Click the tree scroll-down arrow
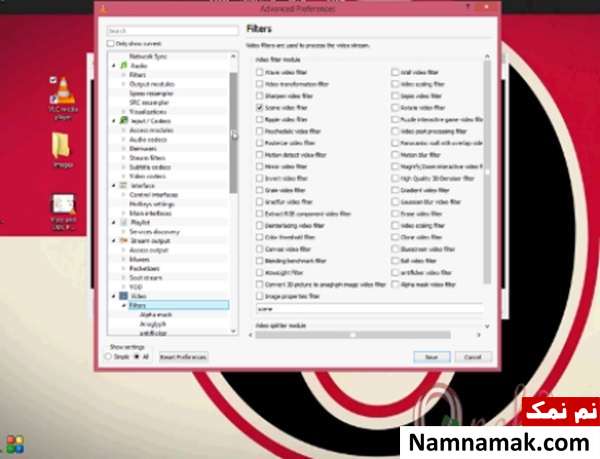Screen dimensions: 600x459 click(233, 331)
